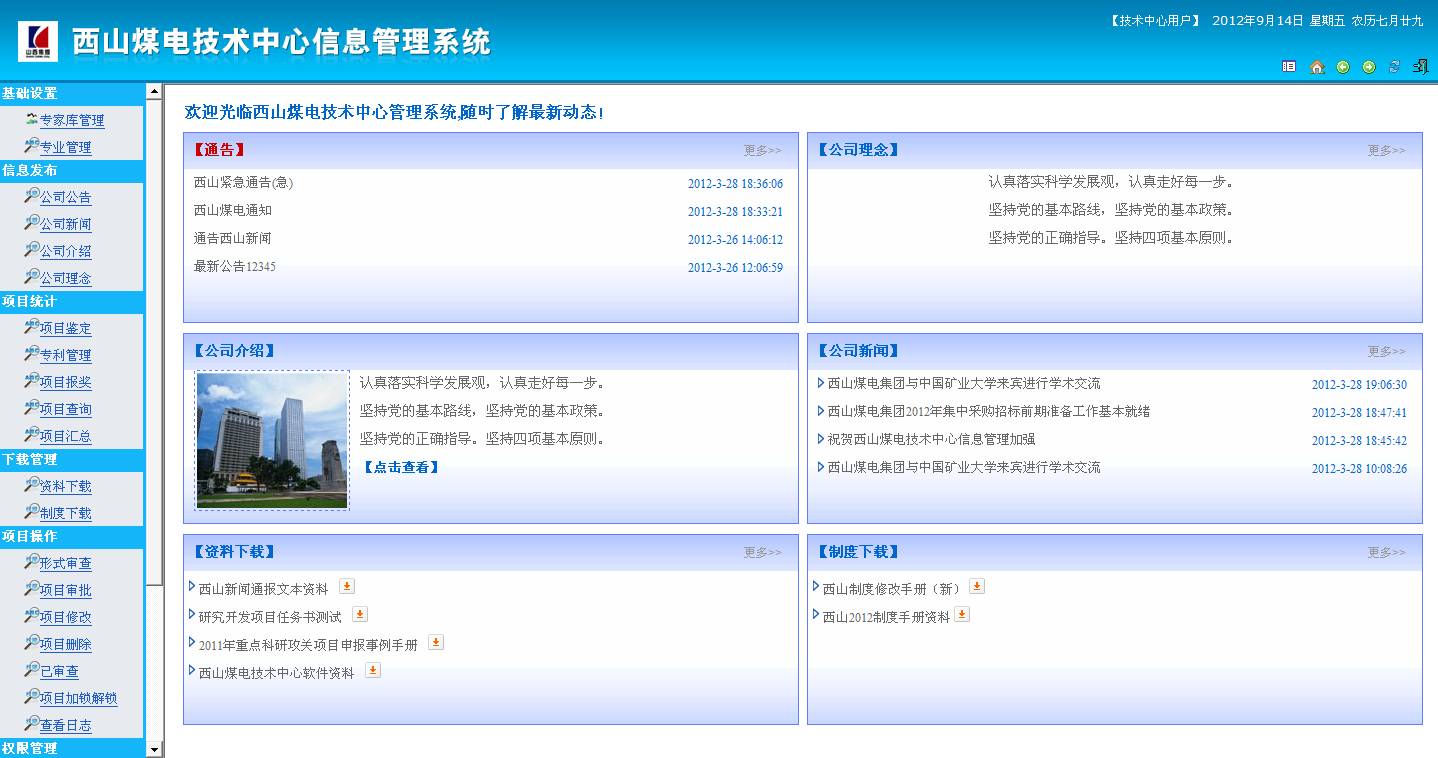Viewport: 1438px width, 758px height.
Task: Click the icon beside 专家库管理
Action: click(x=31, y=119)
